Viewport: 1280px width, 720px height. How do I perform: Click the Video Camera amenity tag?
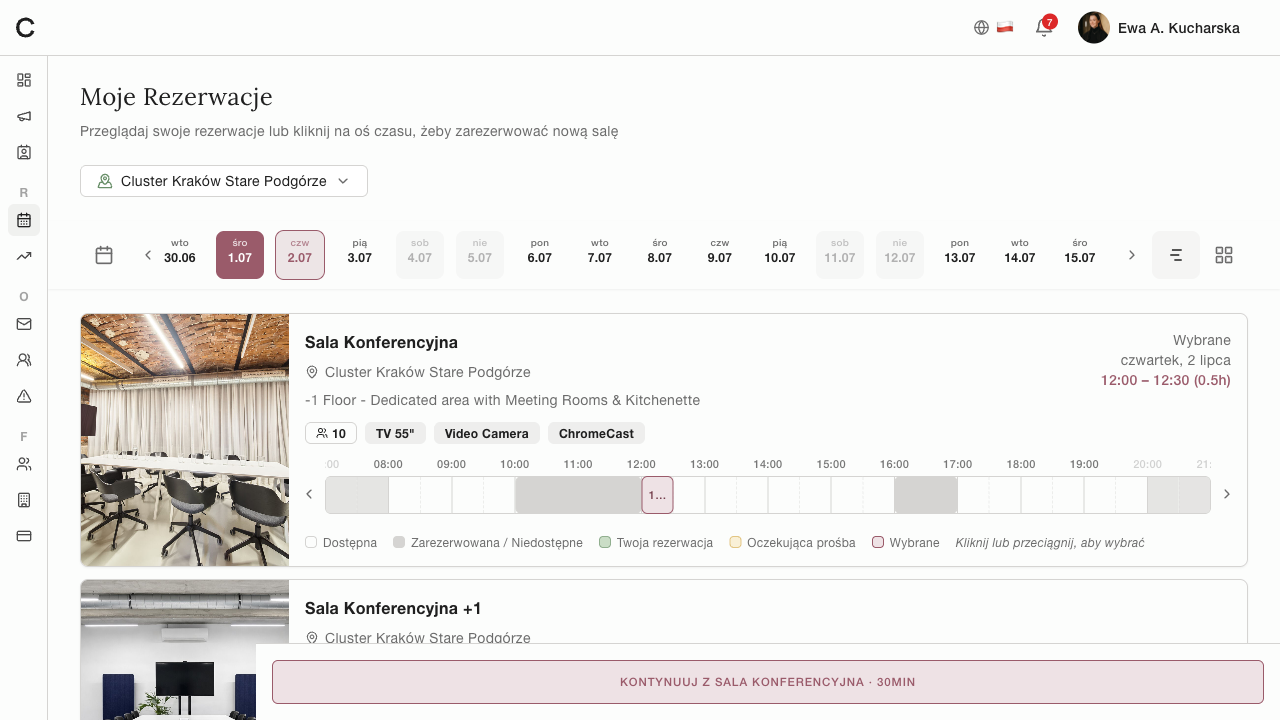(x=487, y=433)
